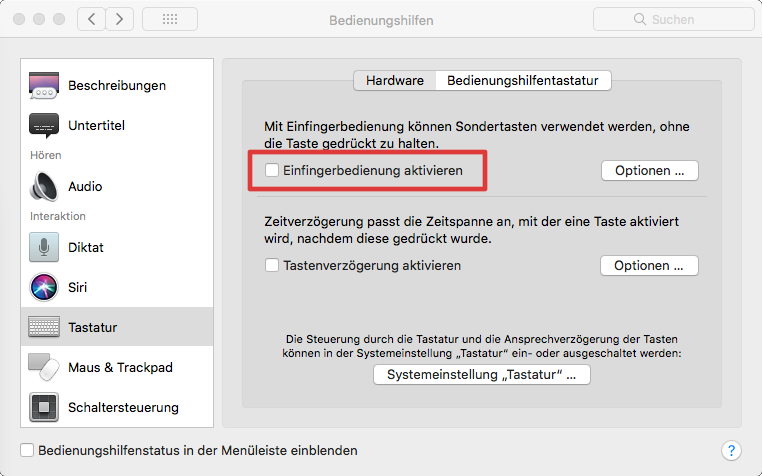Click the Tastenverzögerung aktivieren label text
Screen dimensions: 763x476
[x=372, y=266]
